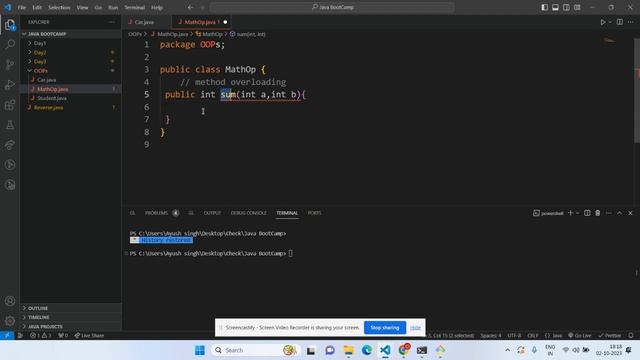Run the Java file with play button
The height and width of the screenshot is (360, 640).
[603, 22]
